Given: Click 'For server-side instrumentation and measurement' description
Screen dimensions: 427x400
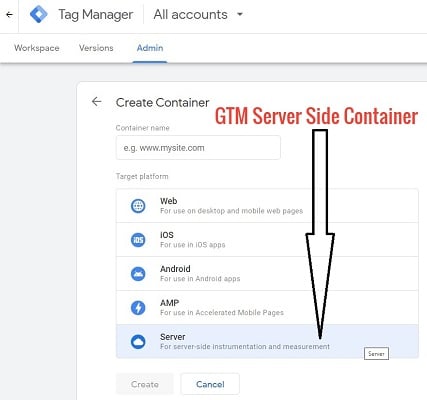Looking at the screenshot, I should [x=245, y=347].
